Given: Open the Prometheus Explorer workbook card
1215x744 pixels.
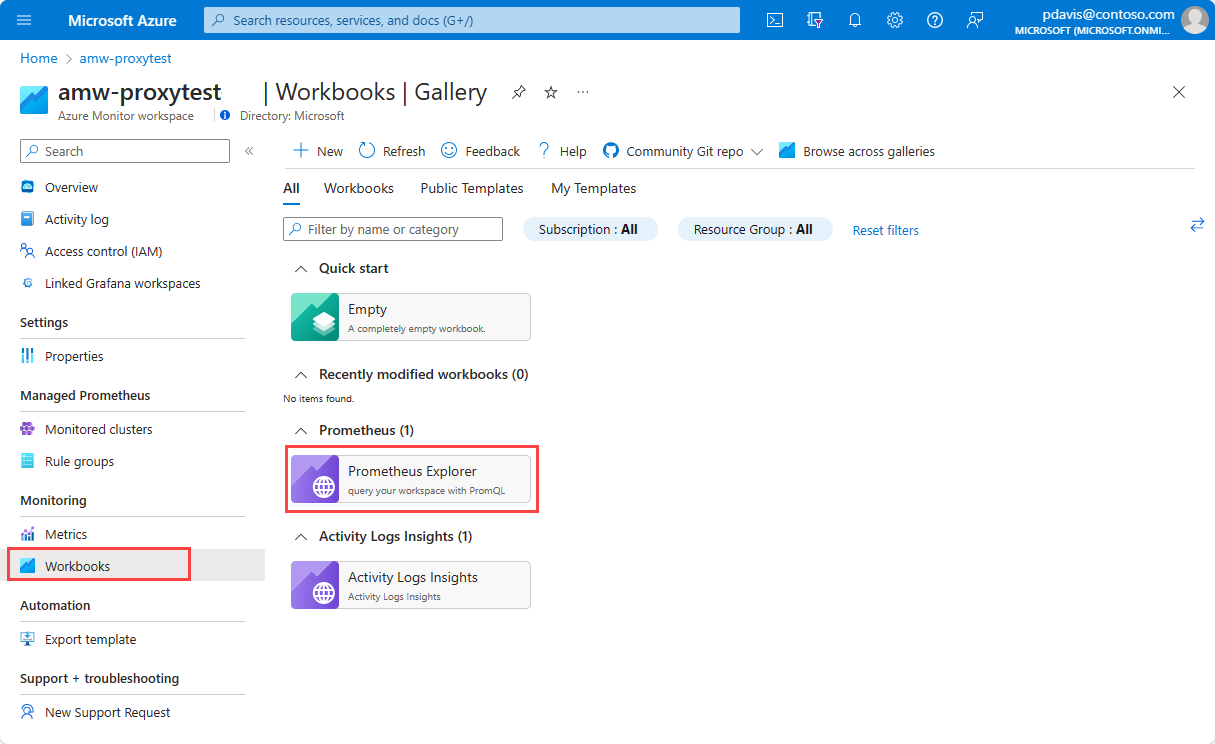Looking at the screenshot, I should coord(411,479).
